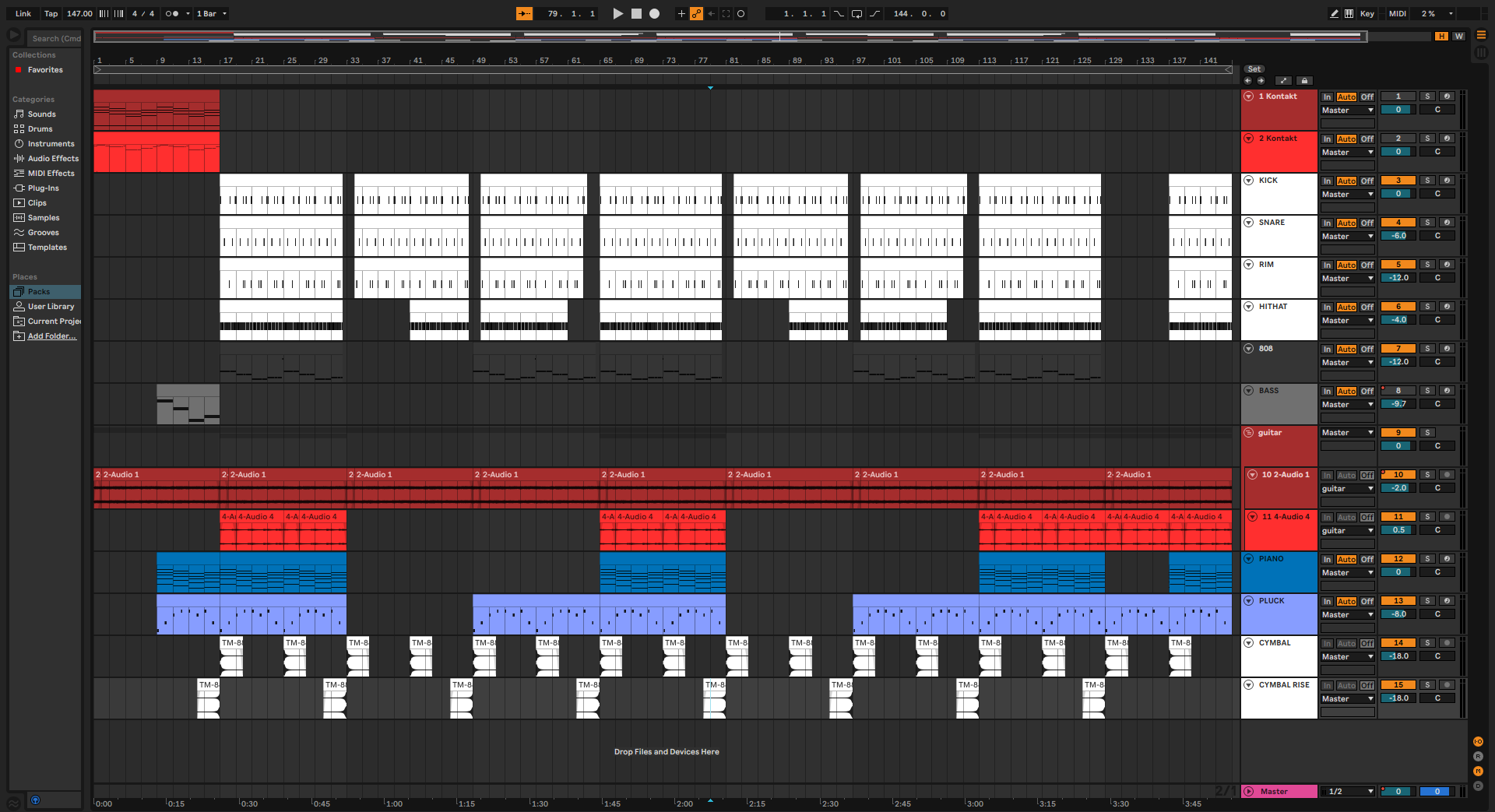Unfold the PIANO track

pos(1249,559)
